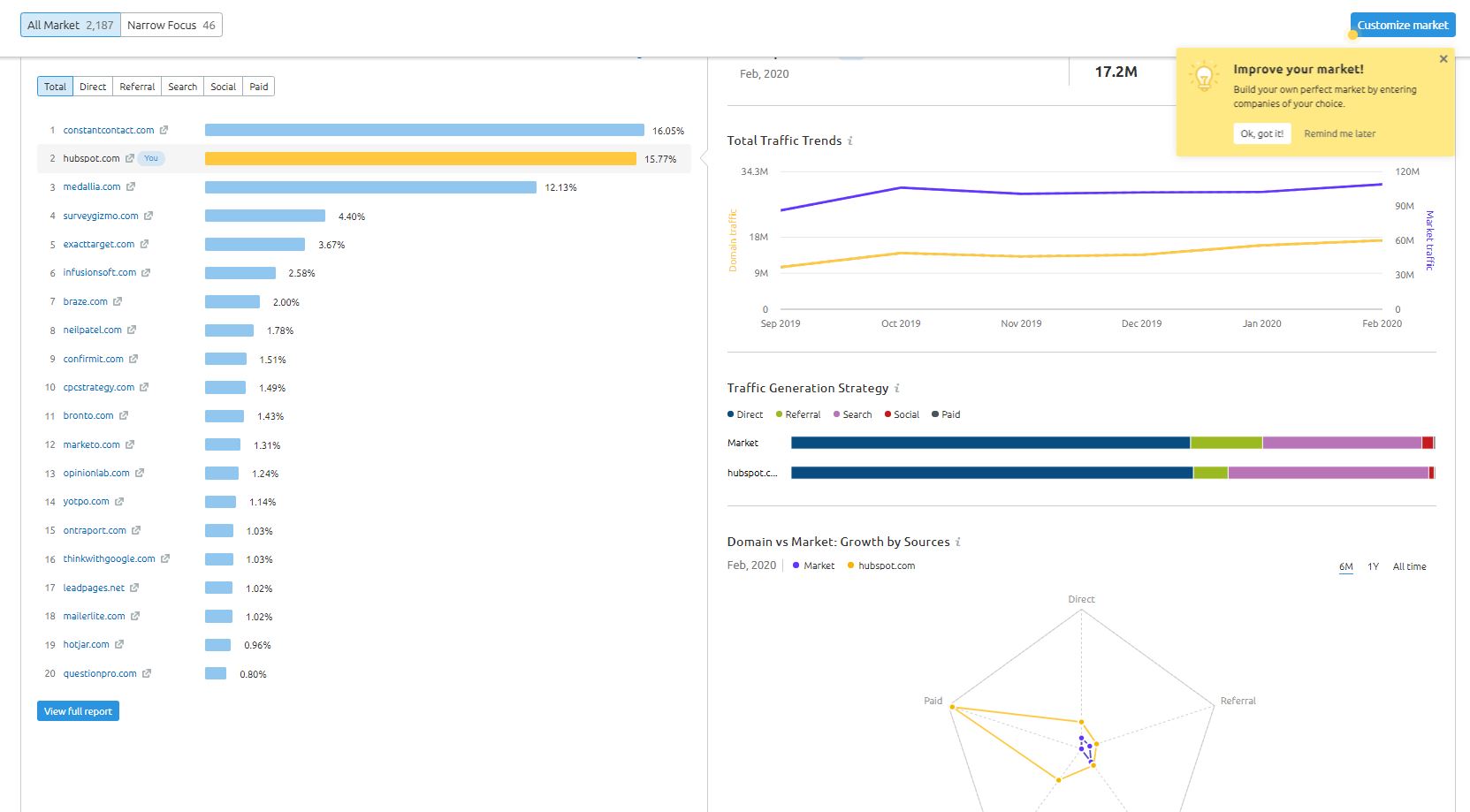1470x812 pixels.
Task: Open medallia.com external link icon
Action: 131,186
